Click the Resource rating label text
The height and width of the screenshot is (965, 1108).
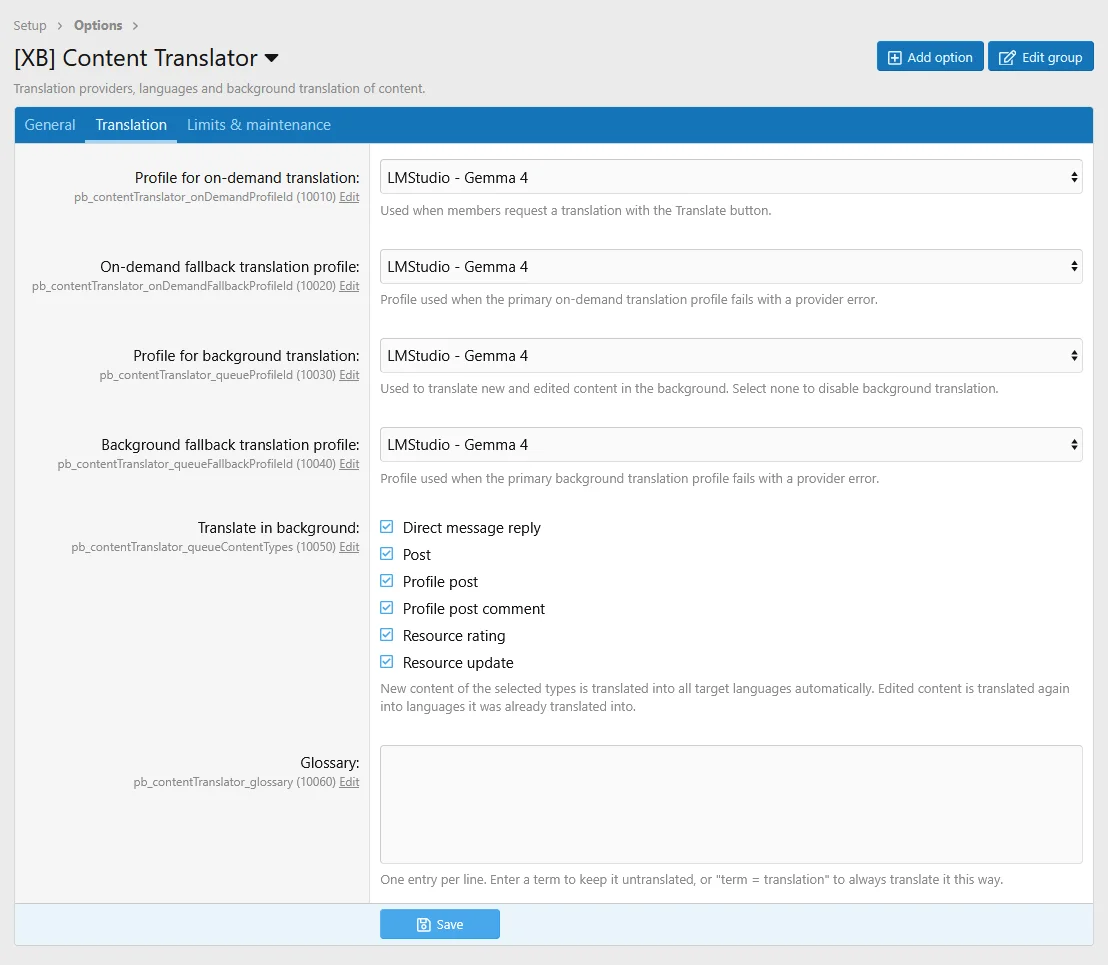click(x=454, y=636)
